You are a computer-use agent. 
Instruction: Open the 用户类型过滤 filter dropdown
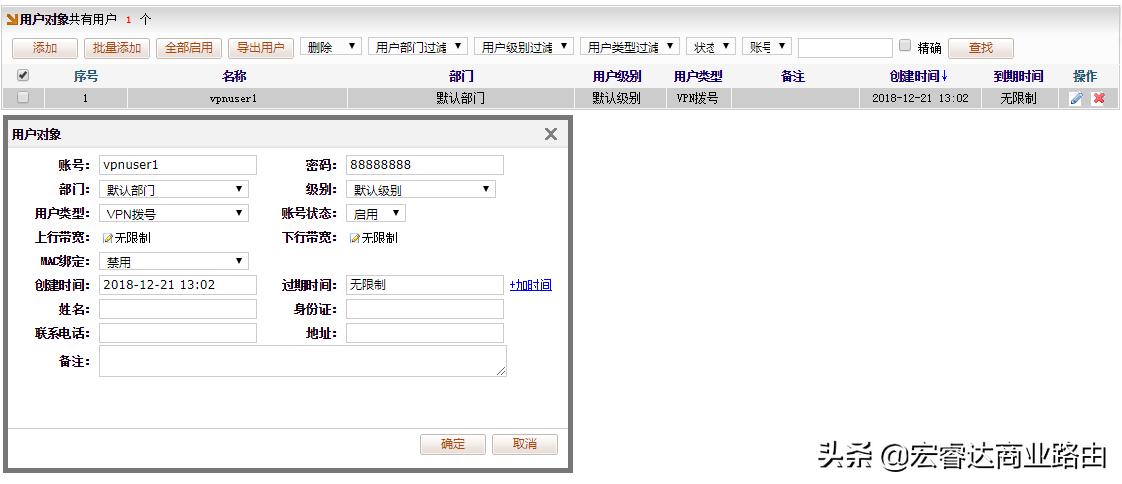point(630,47)
